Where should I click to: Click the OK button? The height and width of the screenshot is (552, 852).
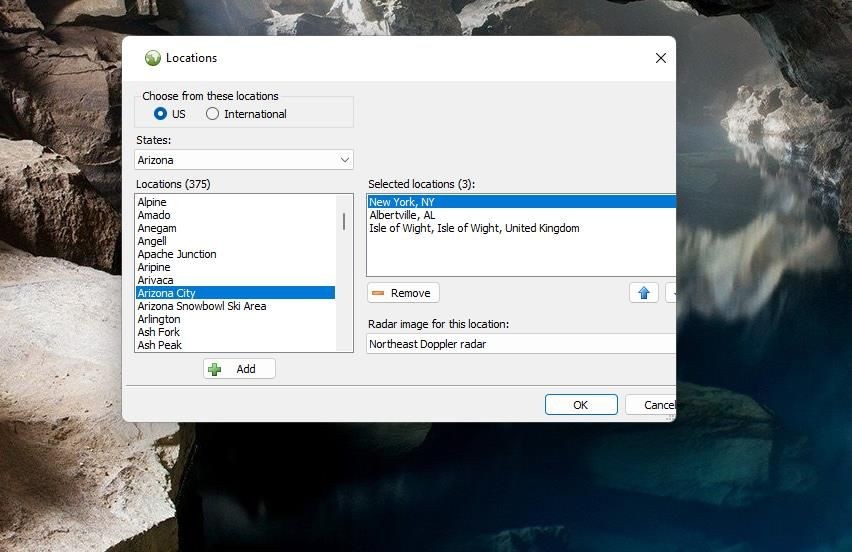(581, 405)
